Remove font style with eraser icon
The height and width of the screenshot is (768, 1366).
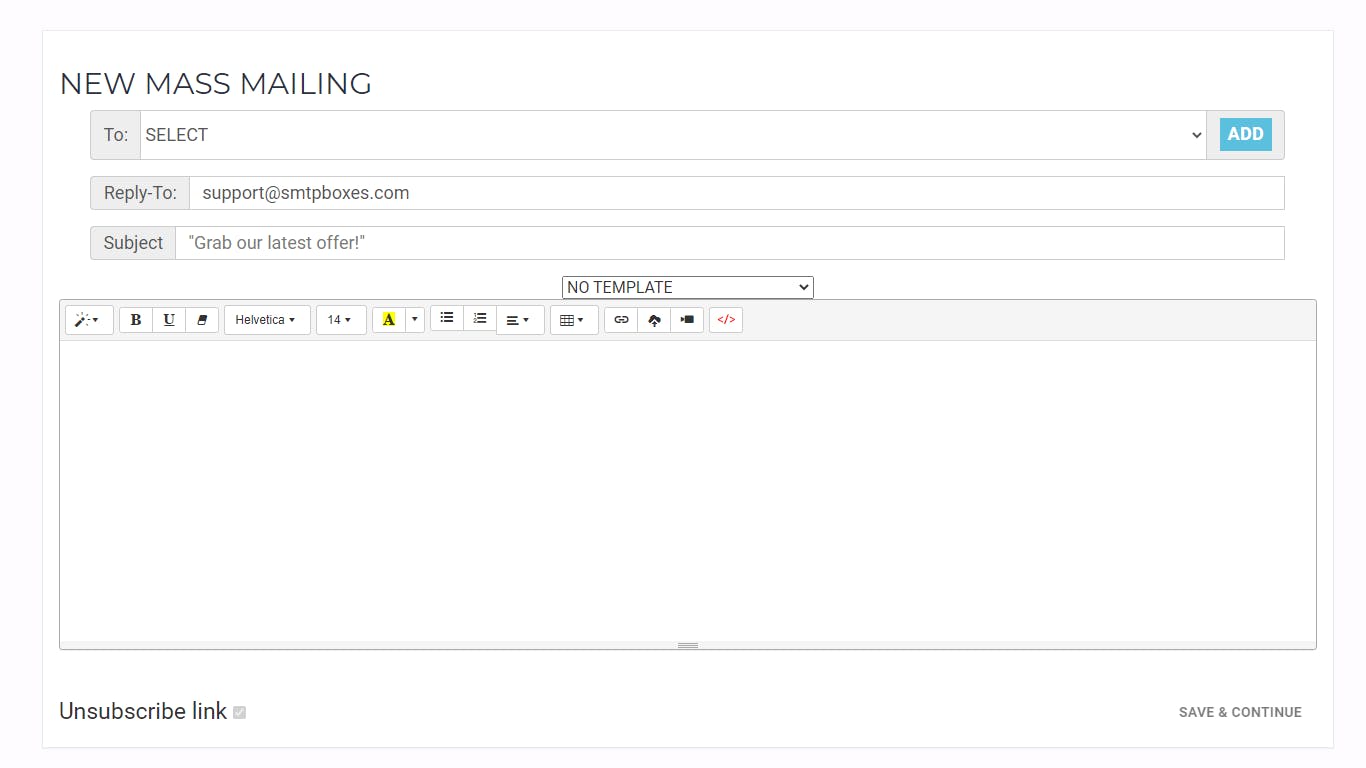tap(202, 320)
